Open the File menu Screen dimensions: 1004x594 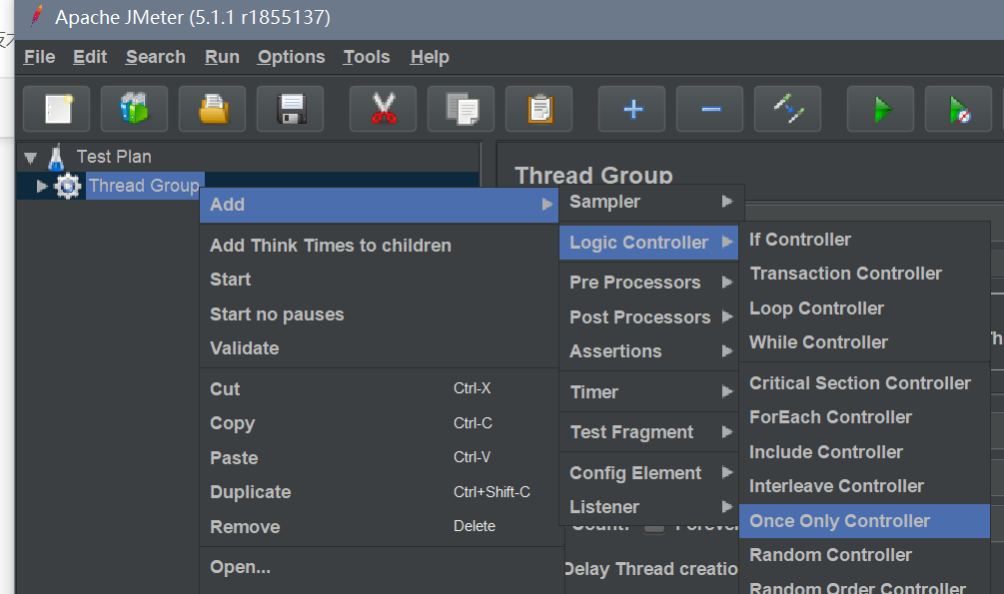click(40, 57)
